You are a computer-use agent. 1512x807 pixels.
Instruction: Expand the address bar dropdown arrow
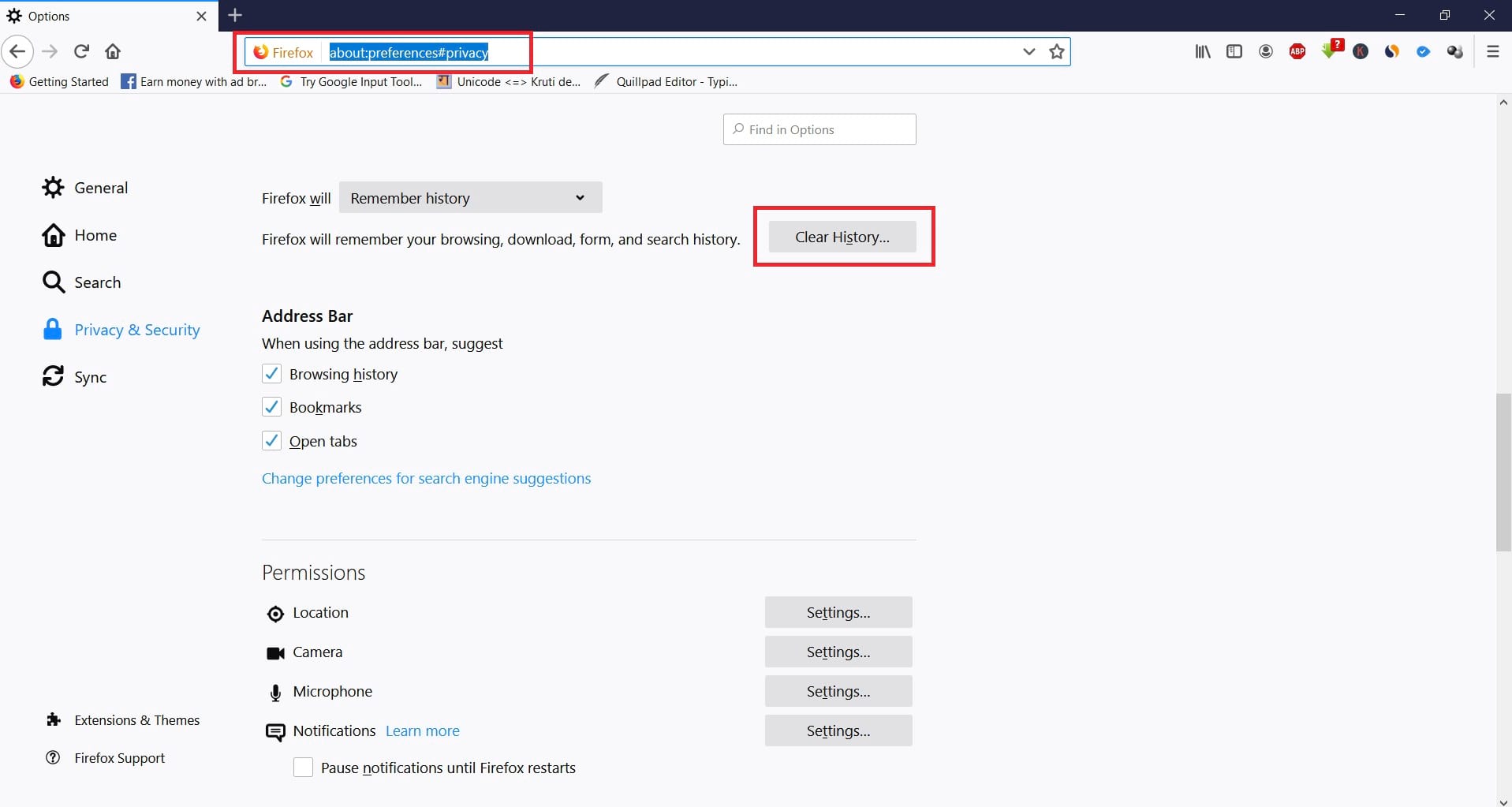[x=1028, y=51]
